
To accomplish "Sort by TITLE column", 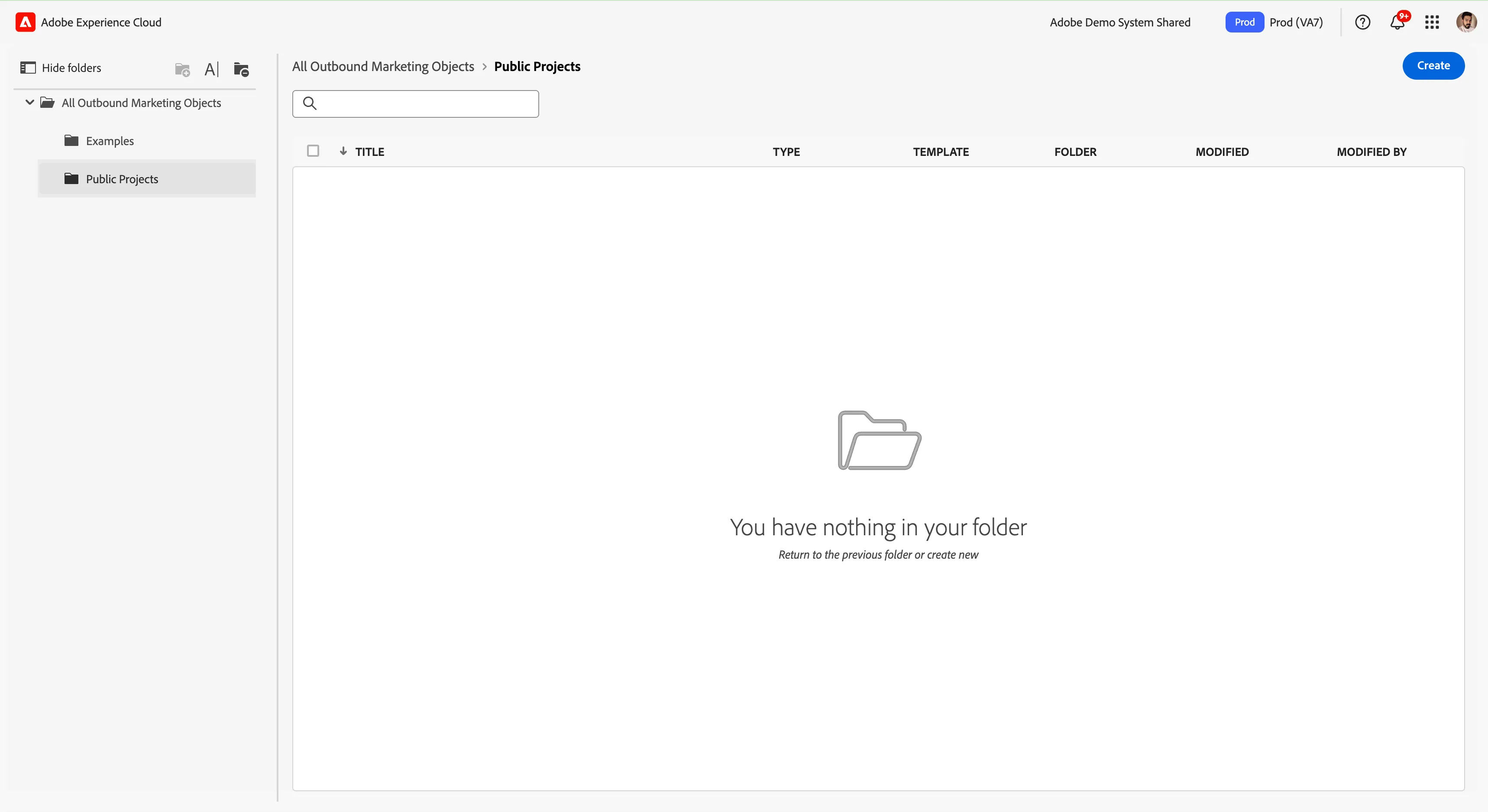I will click(x=370, y=151).
